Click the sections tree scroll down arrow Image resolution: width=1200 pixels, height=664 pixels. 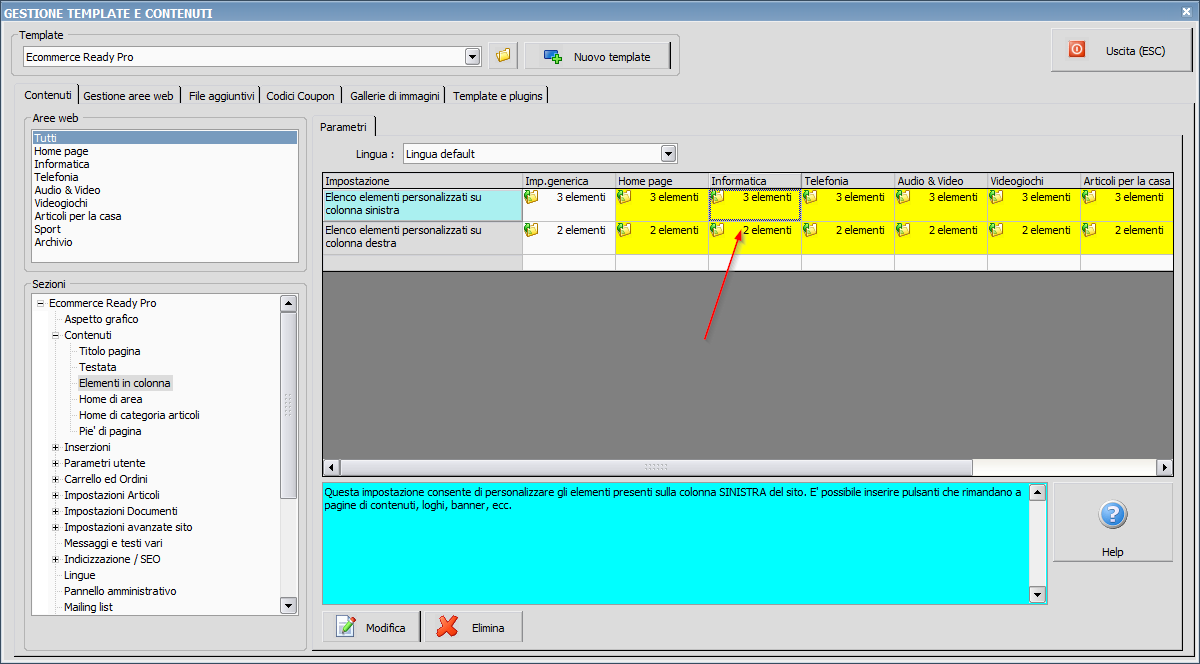(x=289, y=606)
